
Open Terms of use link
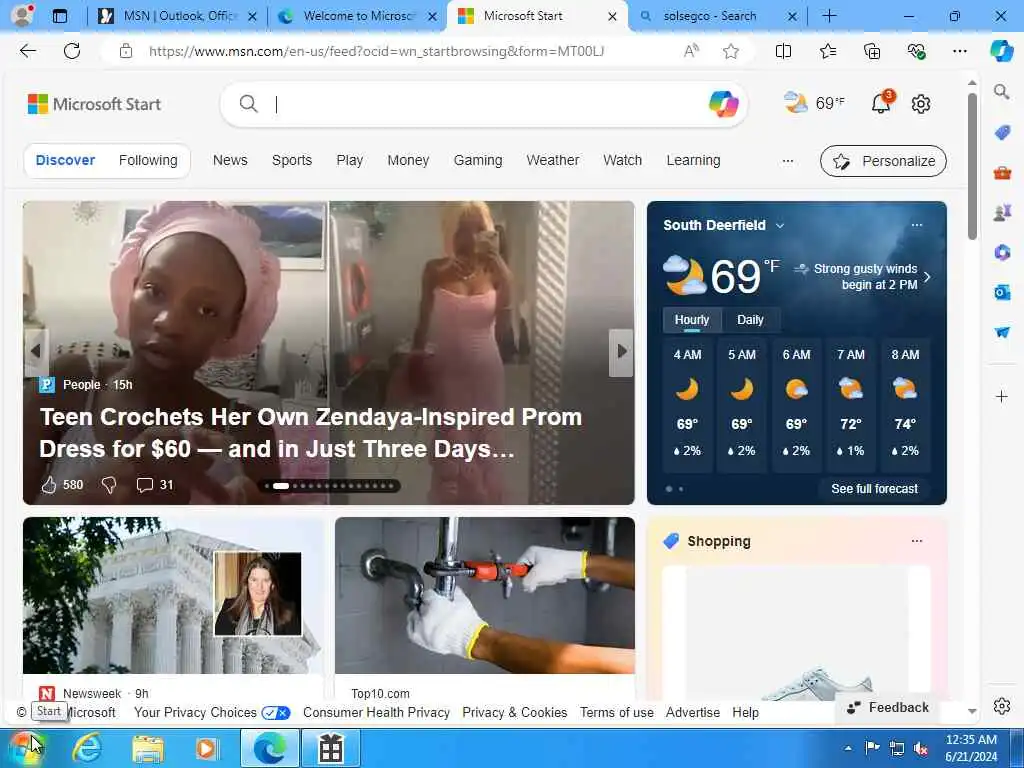point(616,712)
